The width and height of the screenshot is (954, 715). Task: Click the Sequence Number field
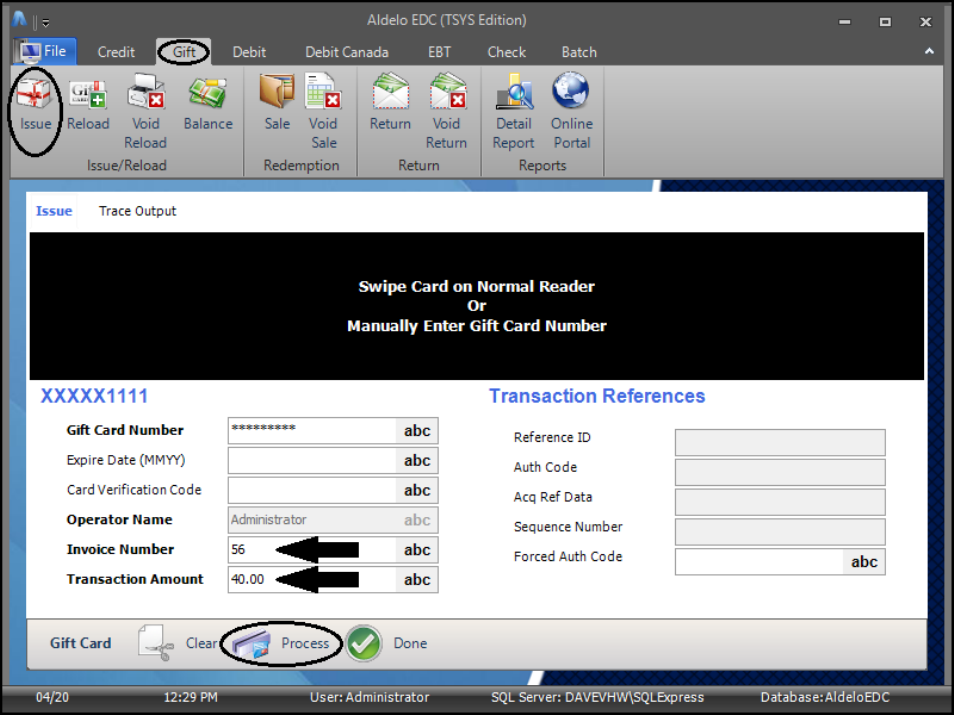pyautogui.click(x=780, y=532)
